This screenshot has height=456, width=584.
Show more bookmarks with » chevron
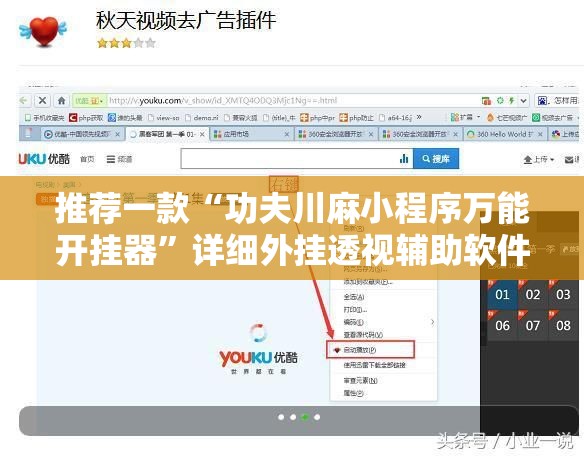(x=419, y=117)
